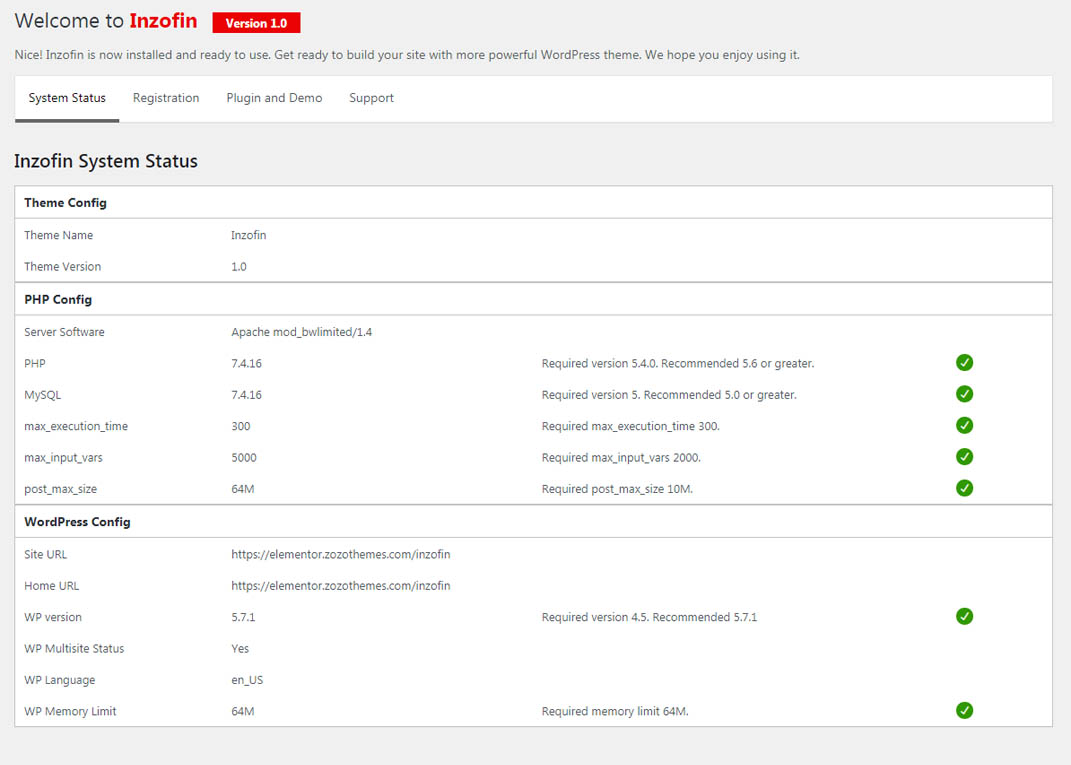Click the Site URL value text
Viewport: 1071px width, 765px height.
(340, 554)
